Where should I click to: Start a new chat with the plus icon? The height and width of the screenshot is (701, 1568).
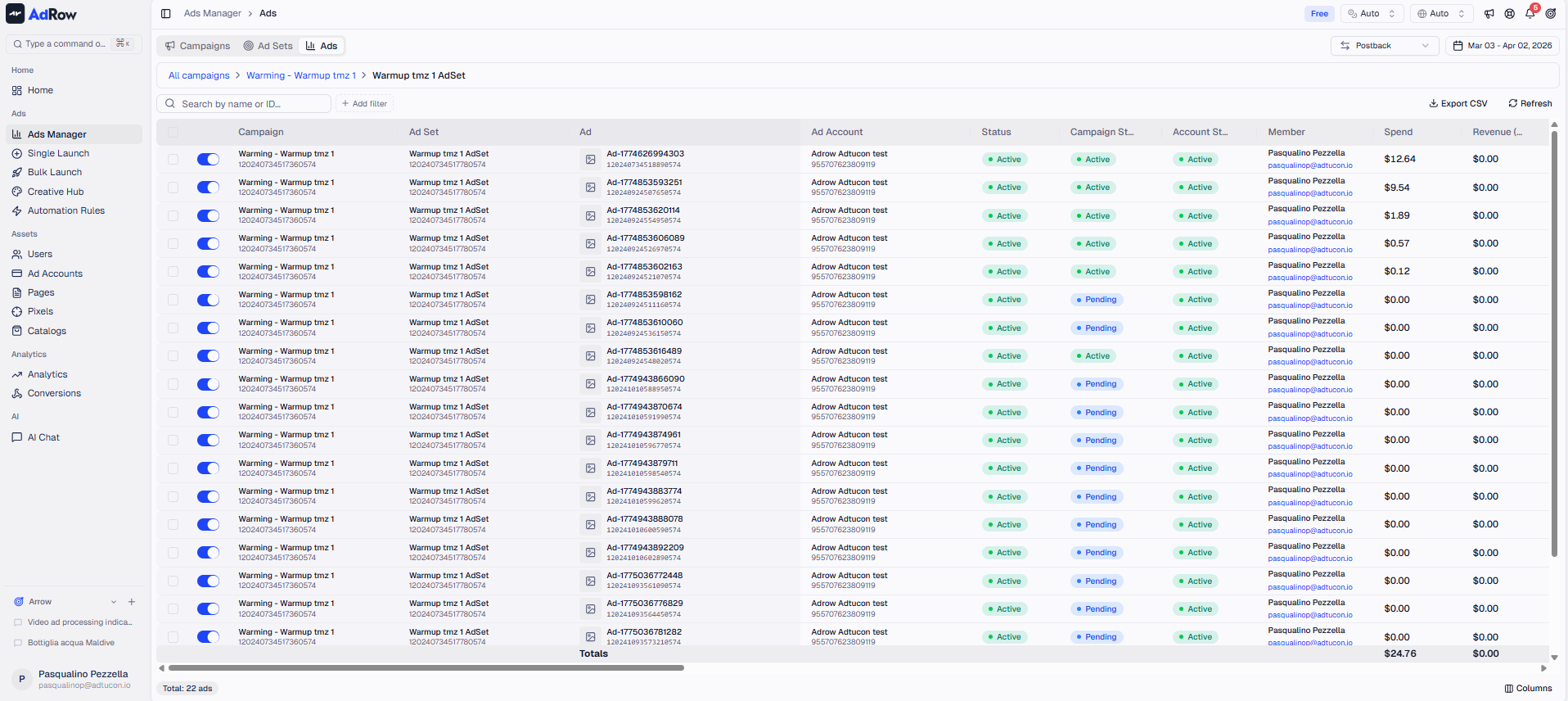click(132, 602)
